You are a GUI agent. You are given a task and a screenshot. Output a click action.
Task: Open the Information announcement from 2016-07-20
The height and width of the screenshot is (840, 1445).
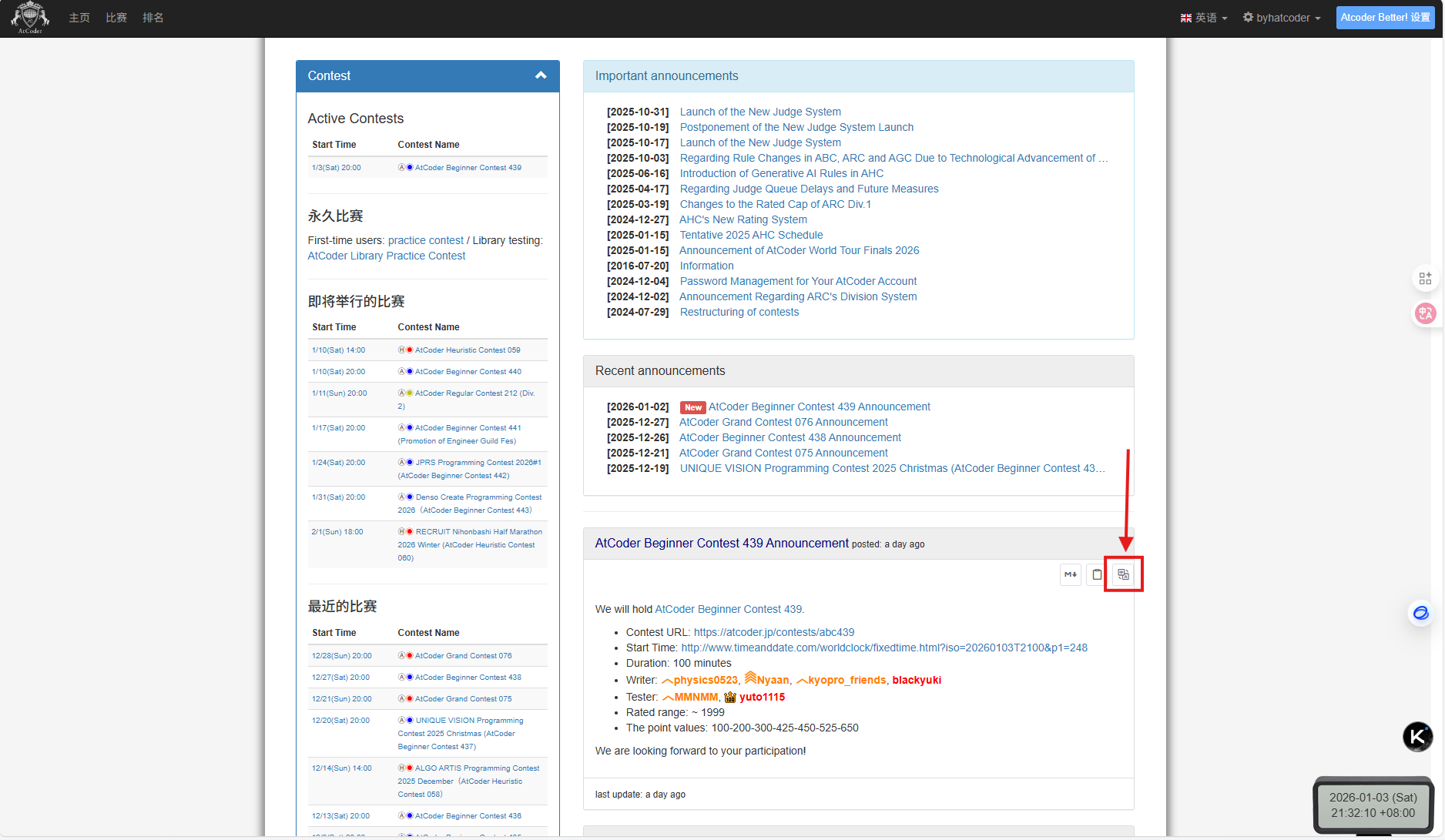coord(707,266)
